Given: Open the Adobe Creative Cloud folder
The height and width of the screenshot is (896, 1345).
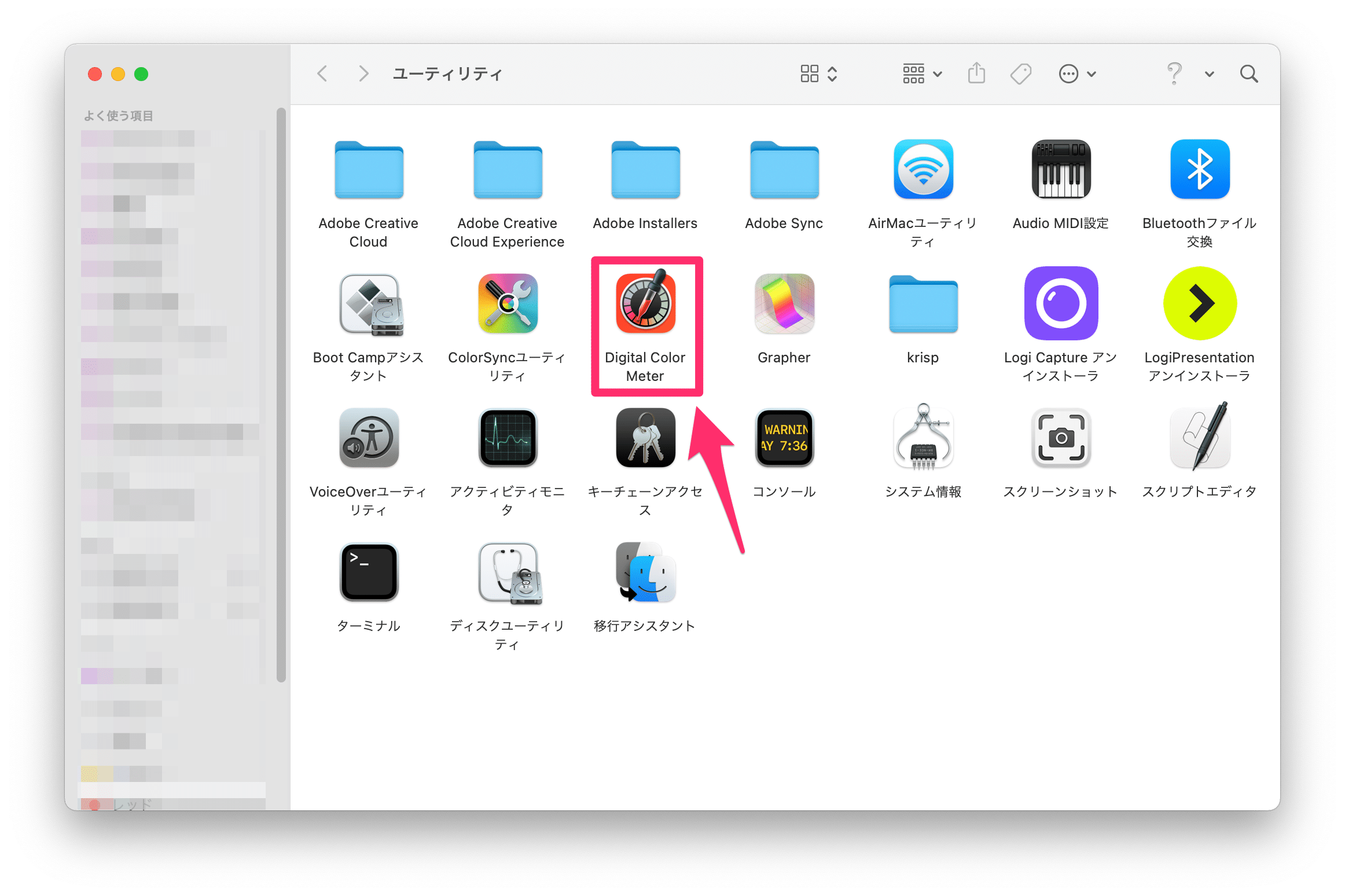Looking at the screenshot, I should pyautogui.click(x=368, y=170).
